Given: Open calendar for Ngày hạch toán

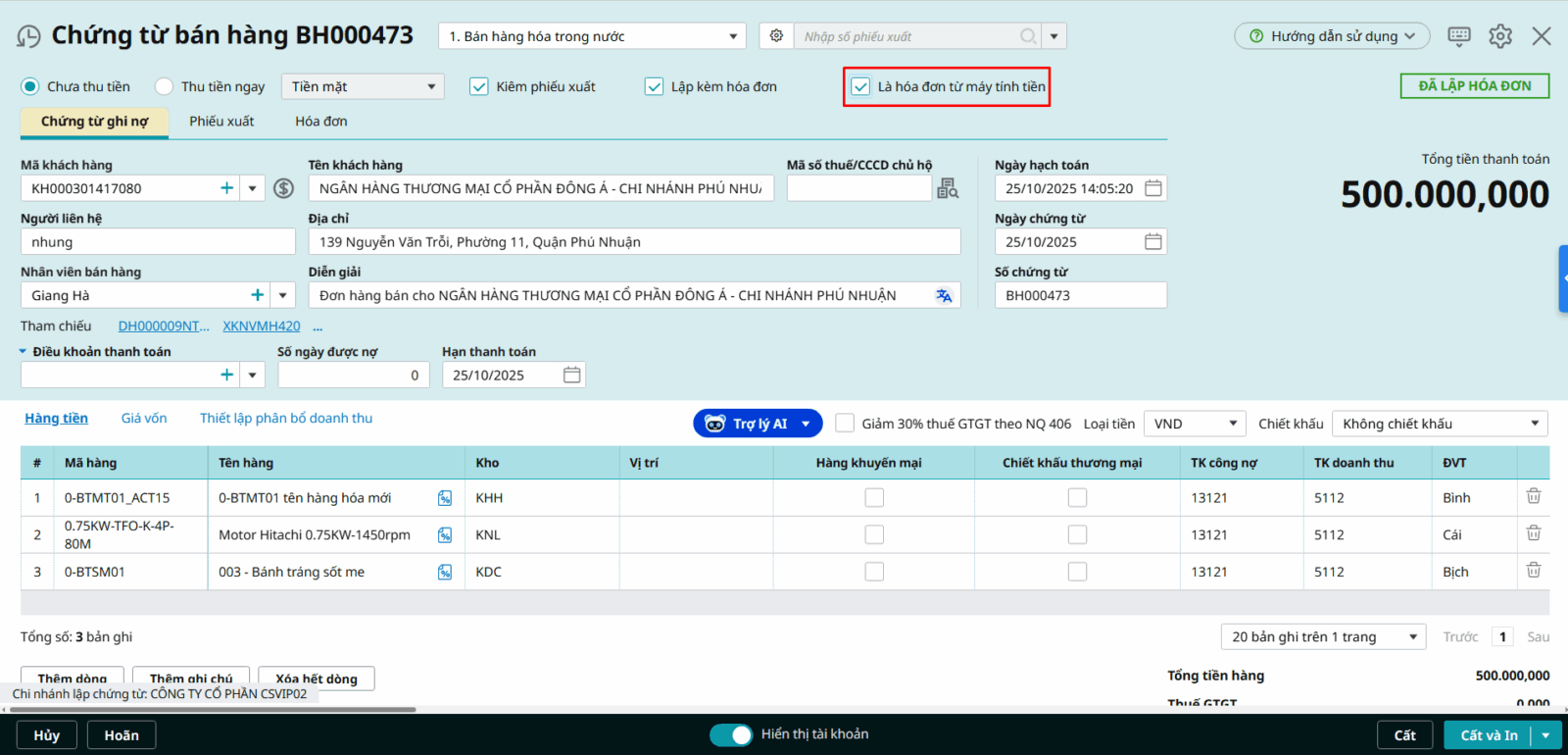Looking at the screenshot, I should click(1153, 188).
